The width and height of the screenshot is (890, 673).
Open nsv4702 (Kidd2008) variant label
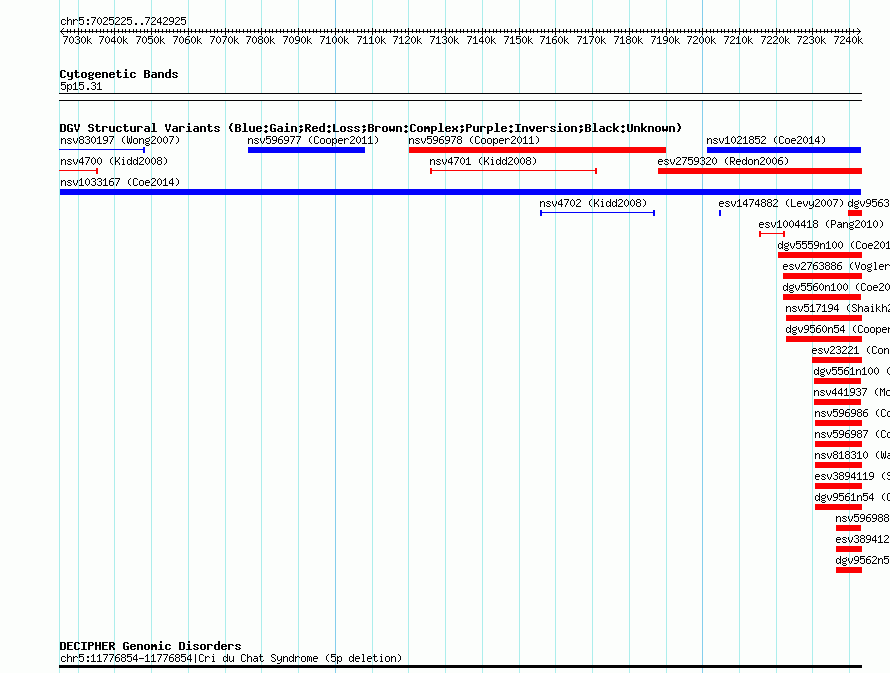[x=593, y=203]
